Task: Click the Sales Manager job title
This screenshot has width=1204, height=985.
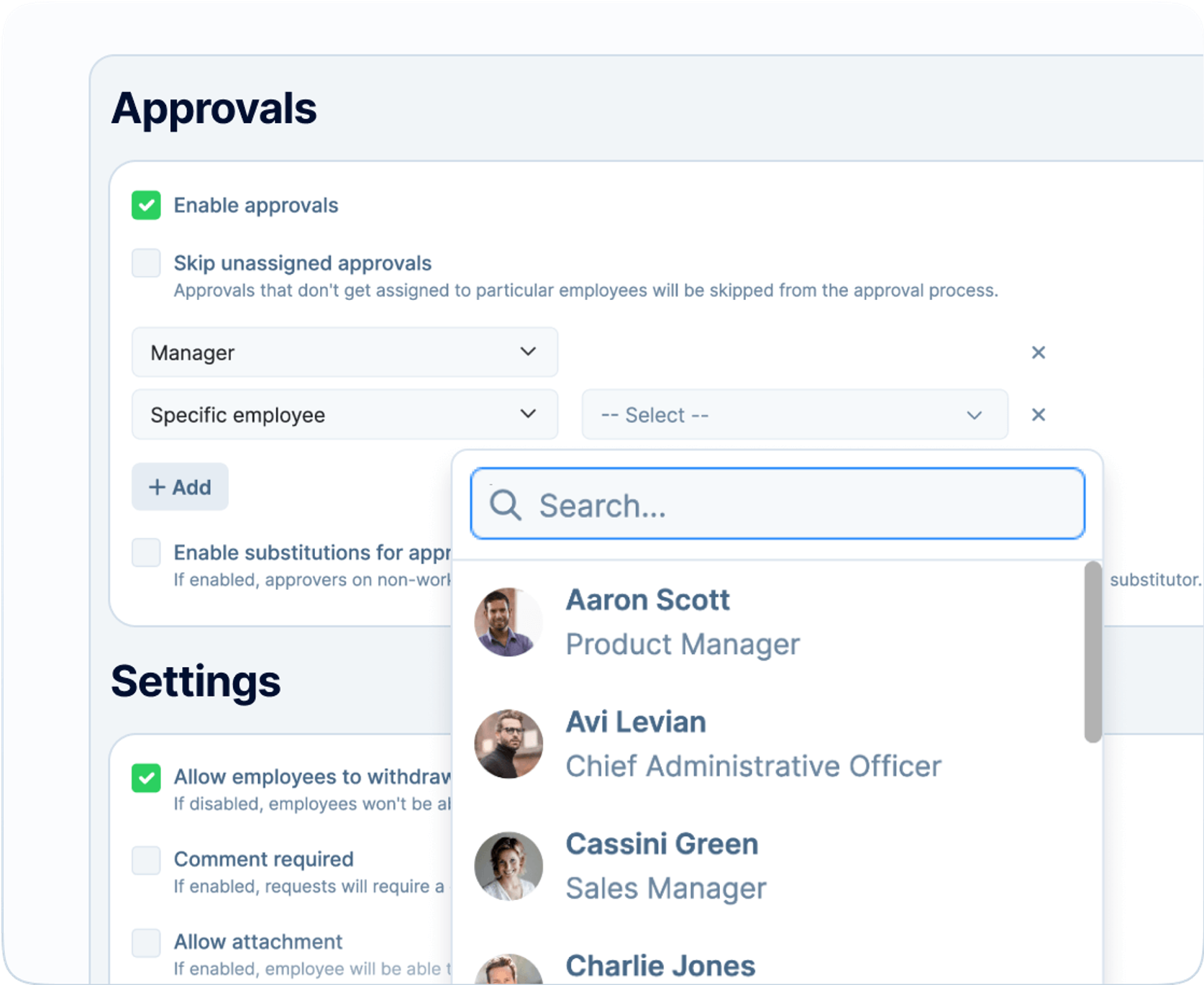Action: point(666,889)
